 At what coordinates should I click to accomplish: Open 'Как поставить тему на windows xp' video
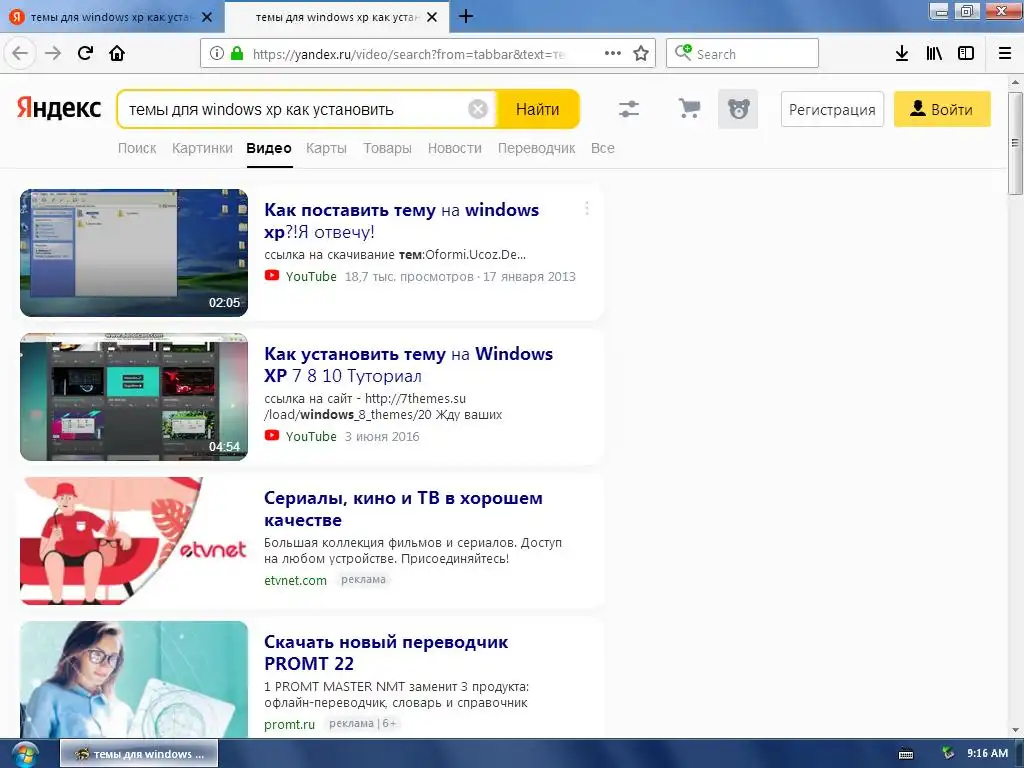click(x=401, y=221)
